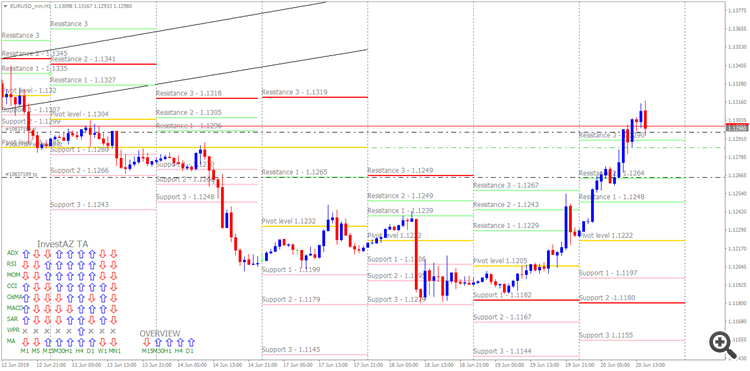Click the 'Pivot level 1.1222' label
The height and width of the screenshot is (371, 750).
point(606,236)
